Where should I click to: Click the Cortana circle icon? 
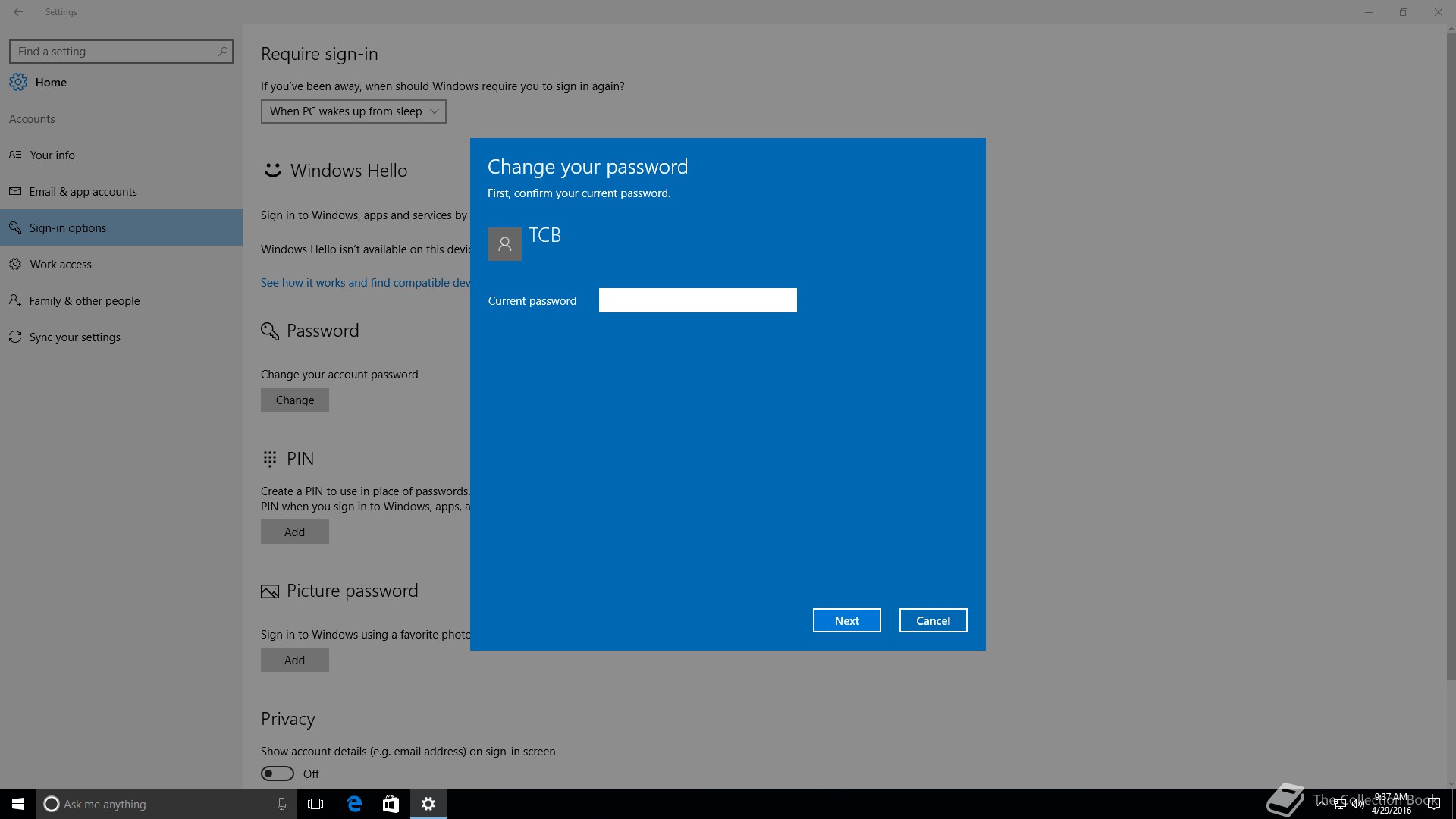(52, 804)
